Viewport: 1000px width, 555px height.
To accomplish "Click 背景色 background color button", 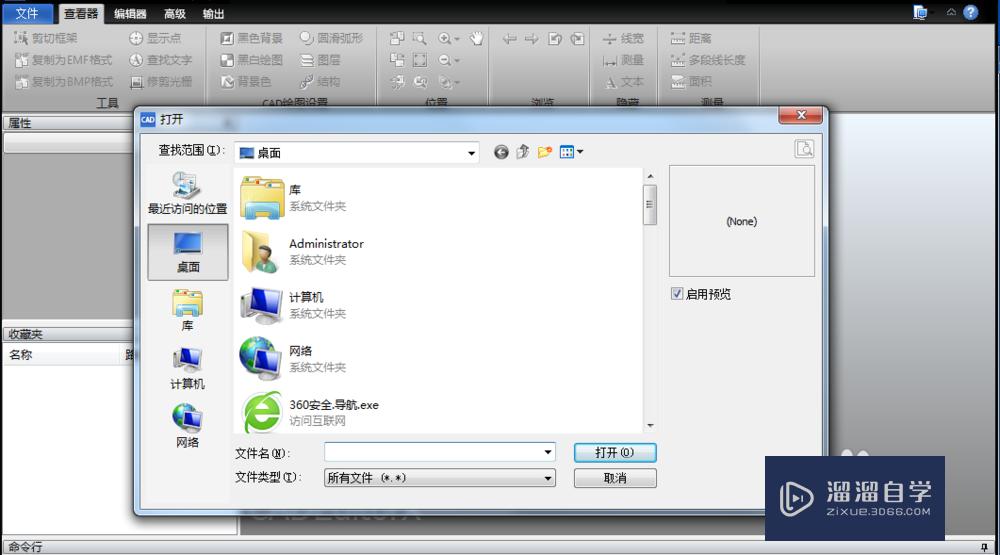I will (246, 82).
